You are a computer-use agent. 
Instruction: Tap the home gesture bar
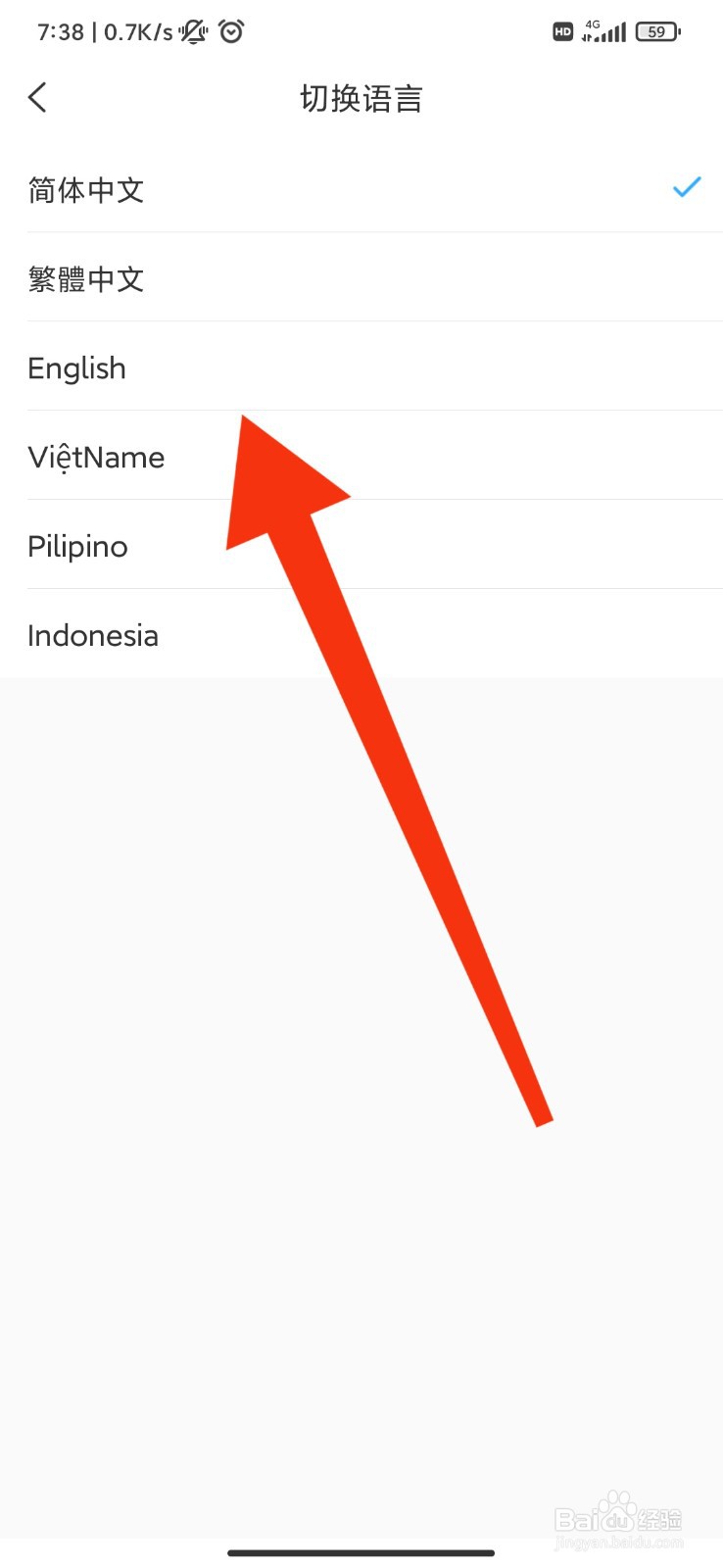coord(361,1553)
